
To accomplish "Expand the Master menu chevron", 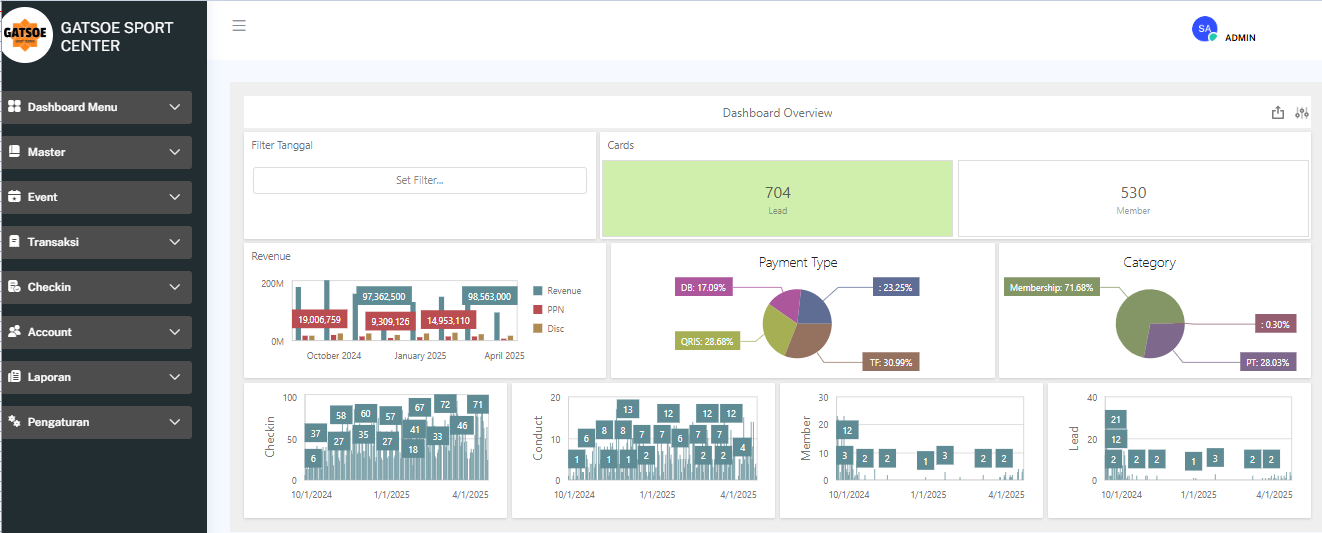I will tap(175, 152).
